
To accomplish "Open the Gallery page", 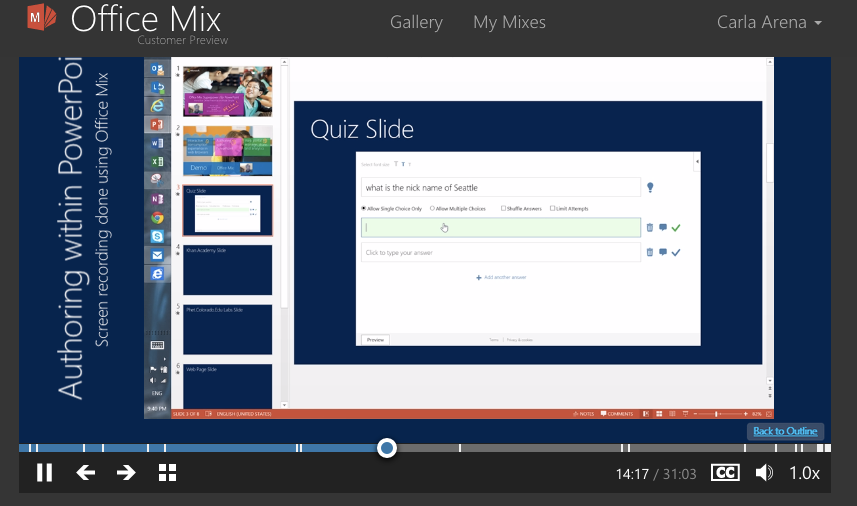I will [x=416, y=22].
